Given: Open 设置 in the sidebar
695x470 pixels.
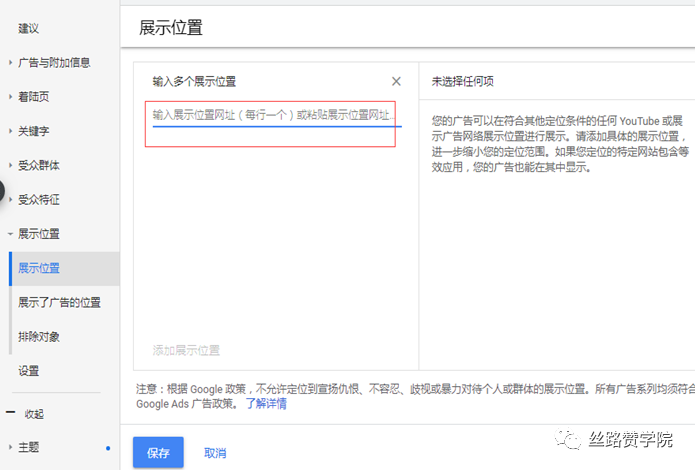Looking at the screenshot, I should click(28, 371).
